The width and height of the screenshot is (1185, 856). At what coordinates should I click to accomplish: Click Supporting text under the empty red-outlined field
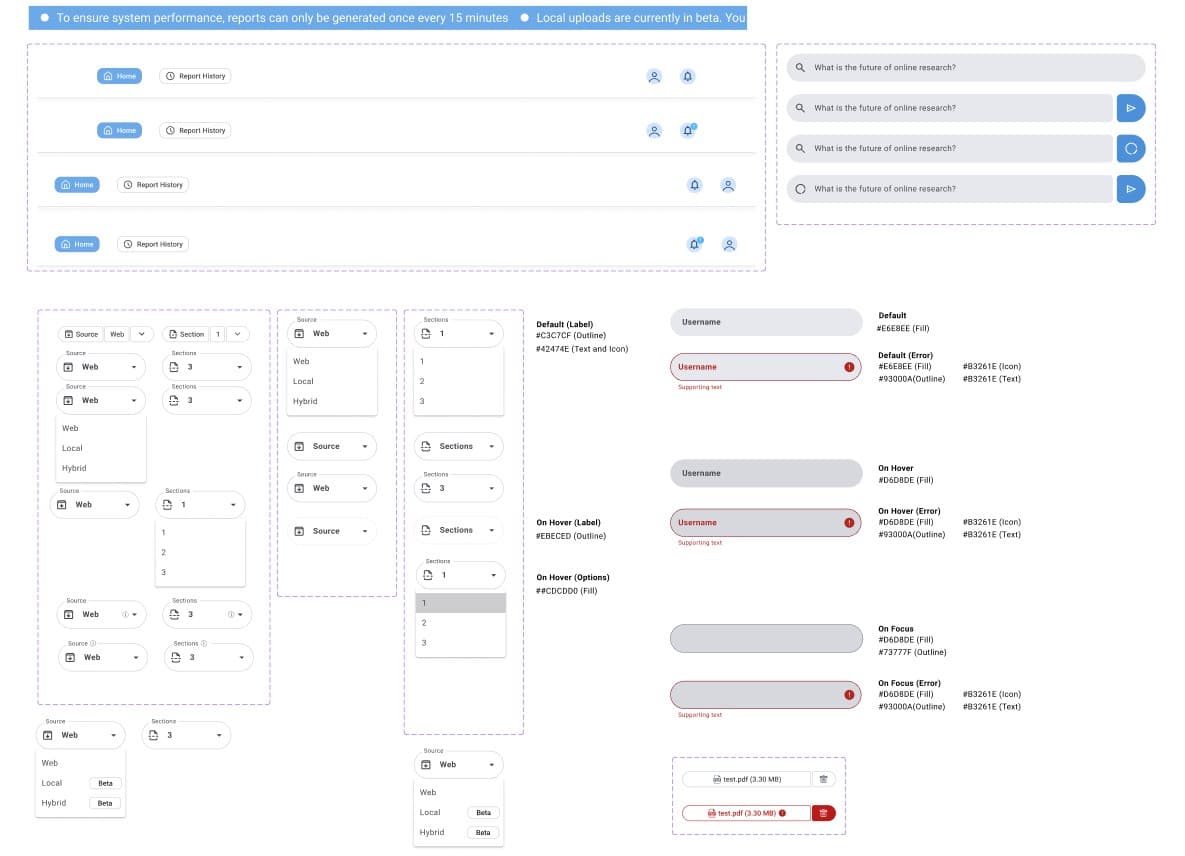[x=700, y=715]
